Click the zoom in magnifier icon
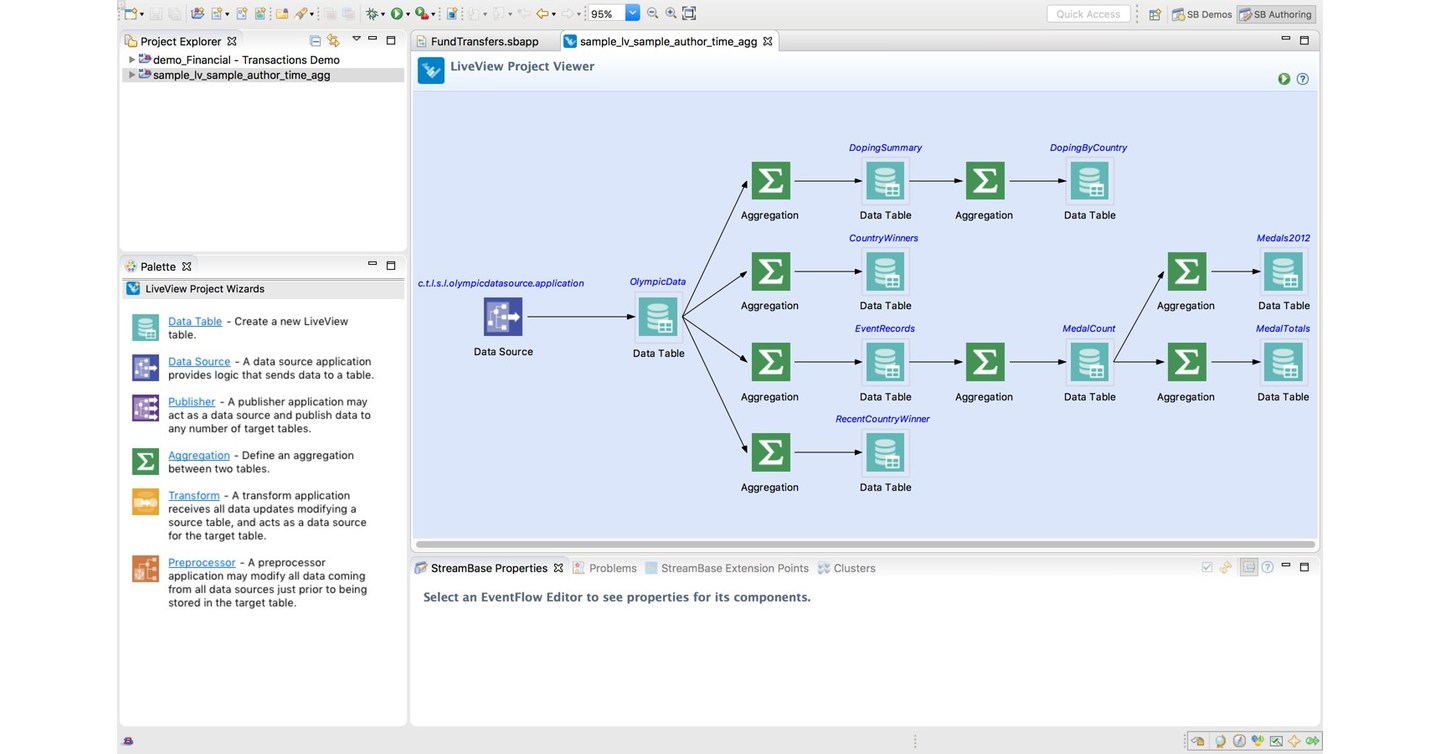 (x=671, y=13)
